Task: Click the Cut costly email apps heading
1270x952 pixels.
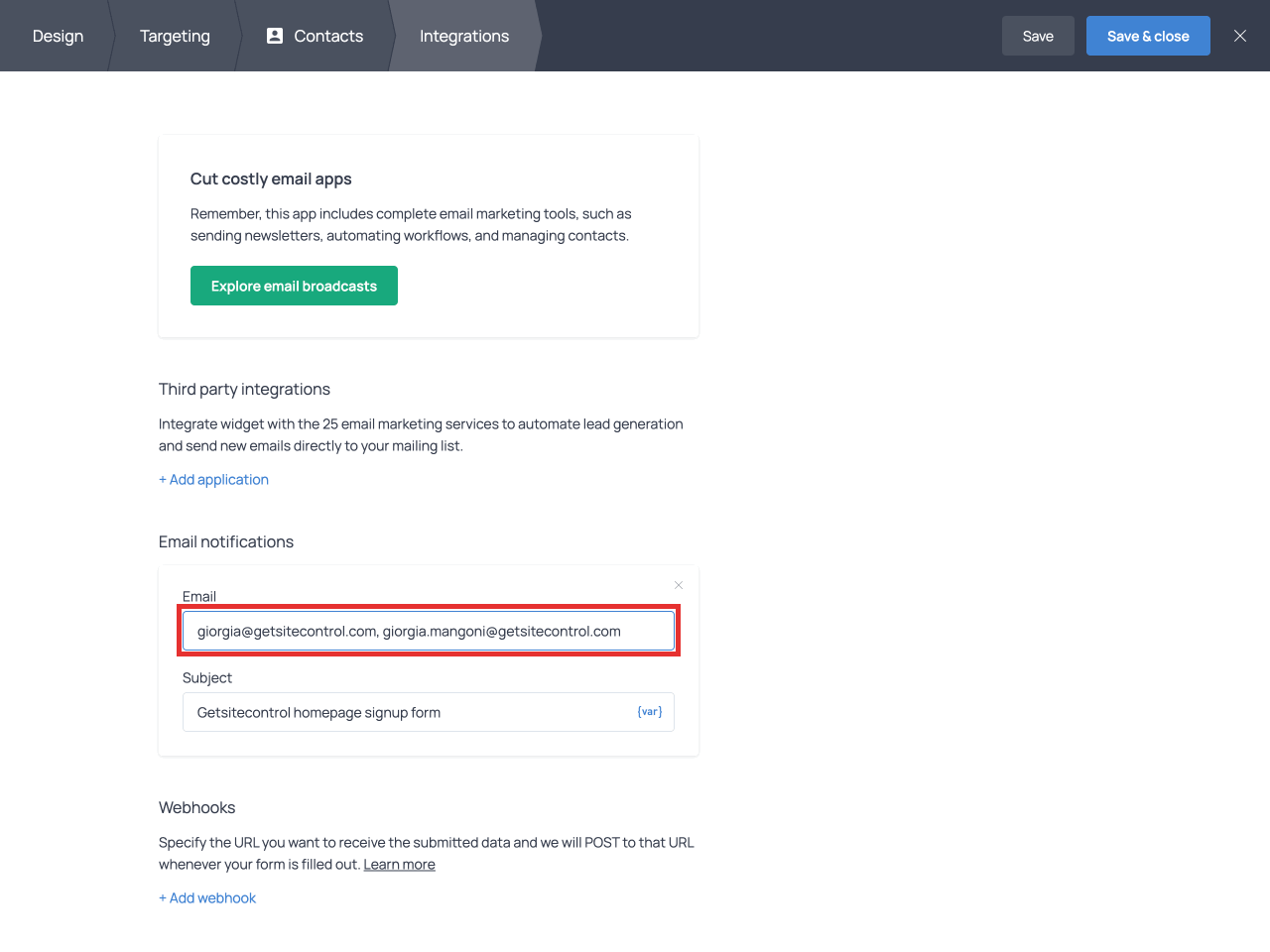Action: point(271,179)
